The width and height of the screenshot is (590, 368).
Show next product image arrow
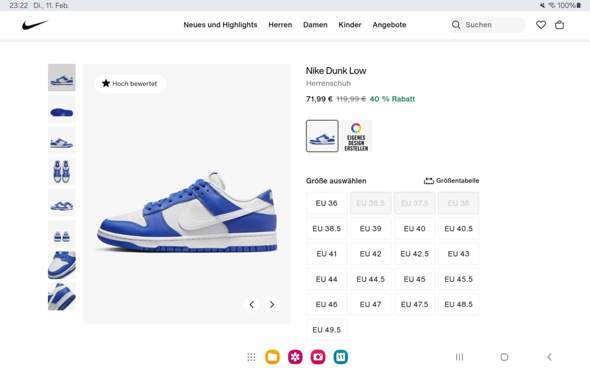coord(272,304)
